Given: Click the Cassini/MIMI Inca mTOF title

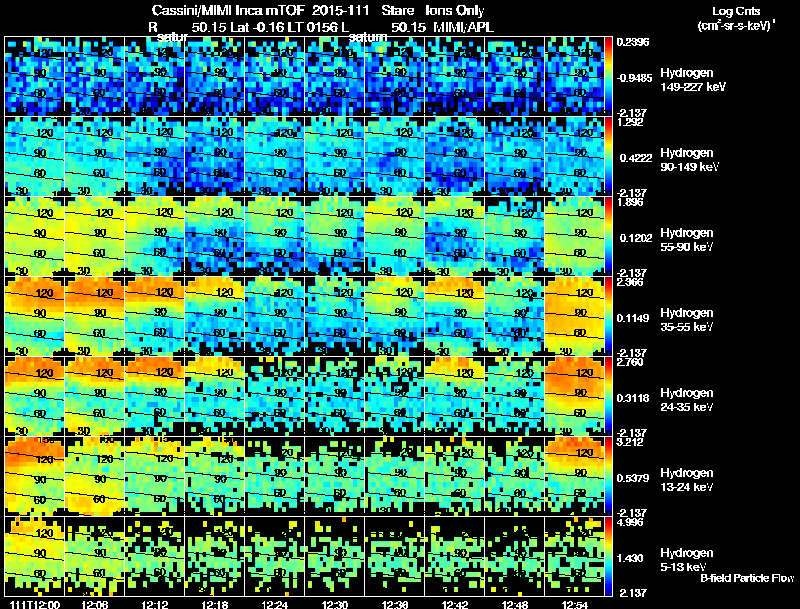Looking at the screenshot, I should tap(228, 11).
